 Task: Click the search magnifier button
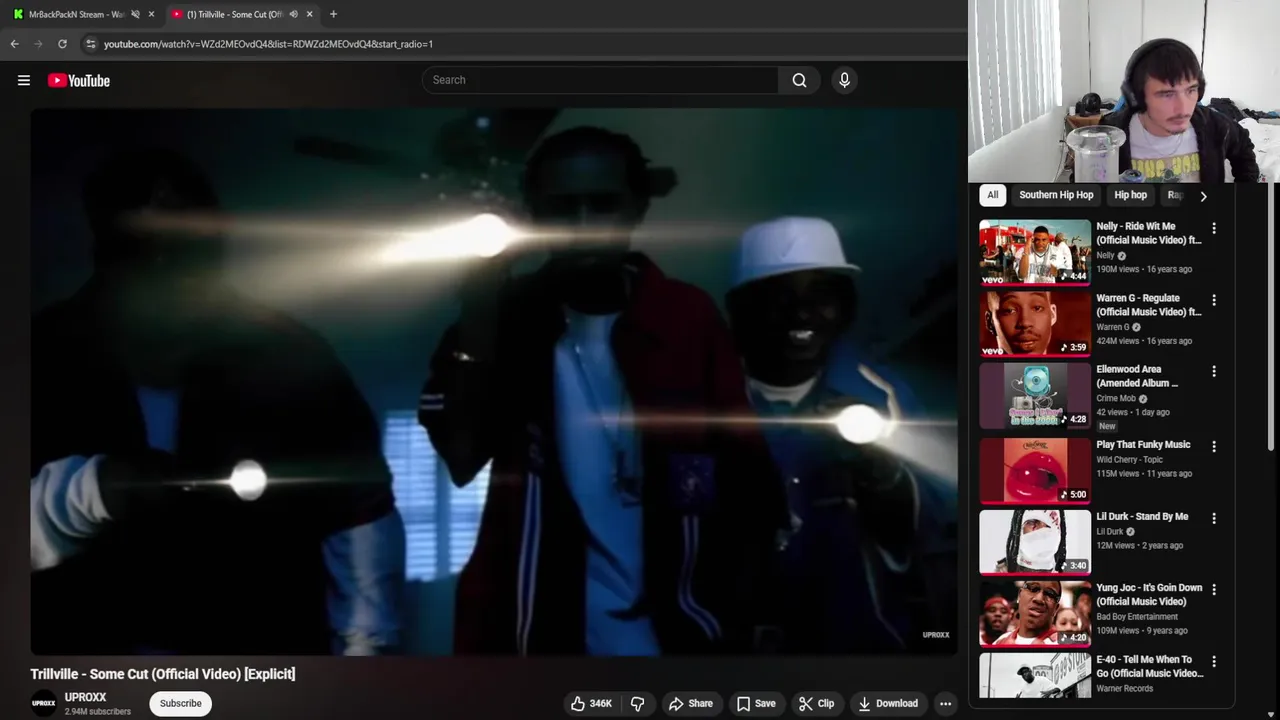tap(799, 80)
